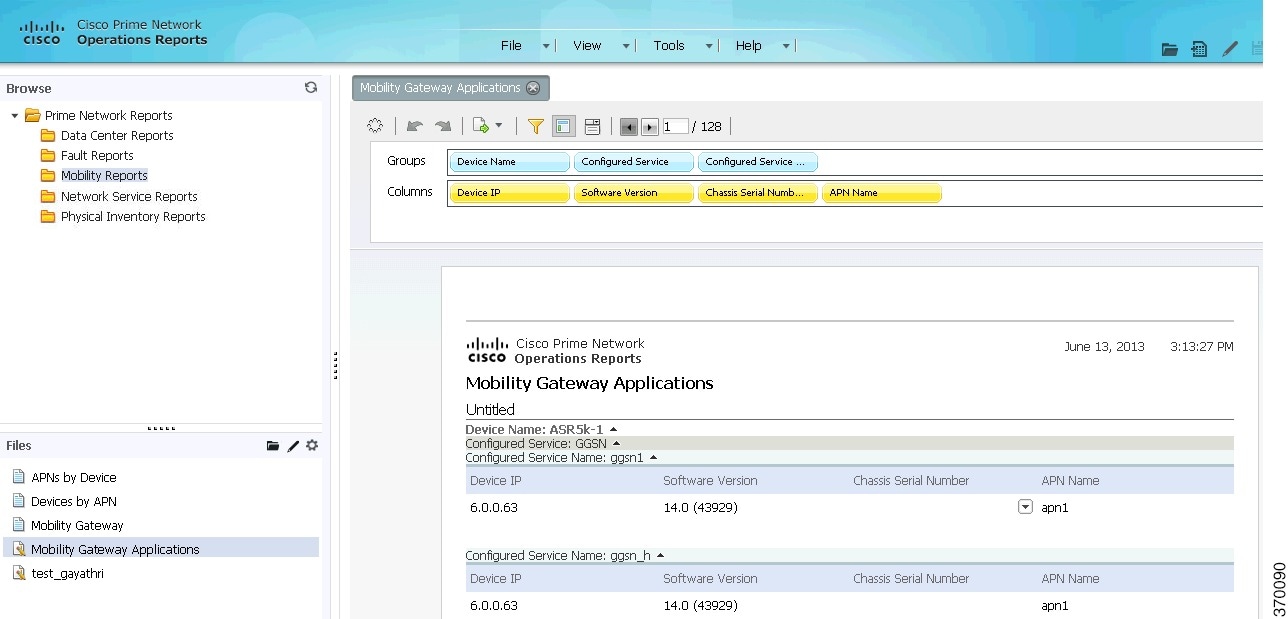Click the paginate view icon beside layout toggle
Viewport: 1288px width, 619px height.
click(x=592, y=126)
